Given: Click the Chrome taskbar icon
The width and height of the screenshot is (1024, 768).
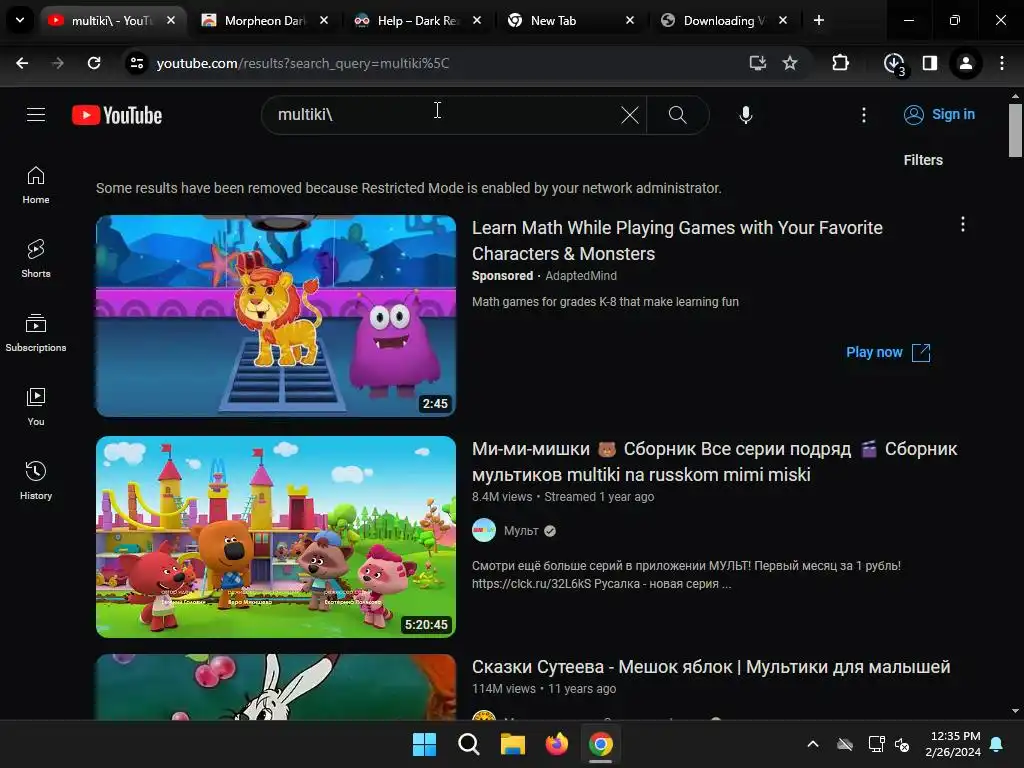Looking at the screenshot, I should (600, 744).
